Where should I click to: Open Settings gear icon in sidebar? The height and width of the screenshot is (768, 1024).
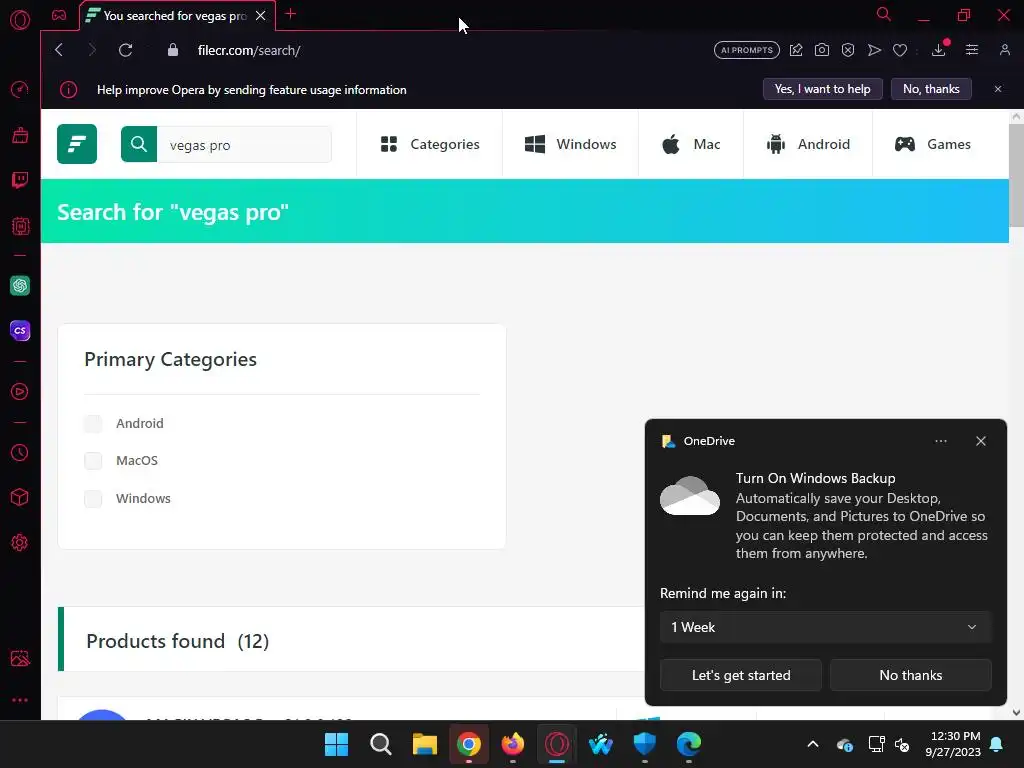tap(20, 543)
